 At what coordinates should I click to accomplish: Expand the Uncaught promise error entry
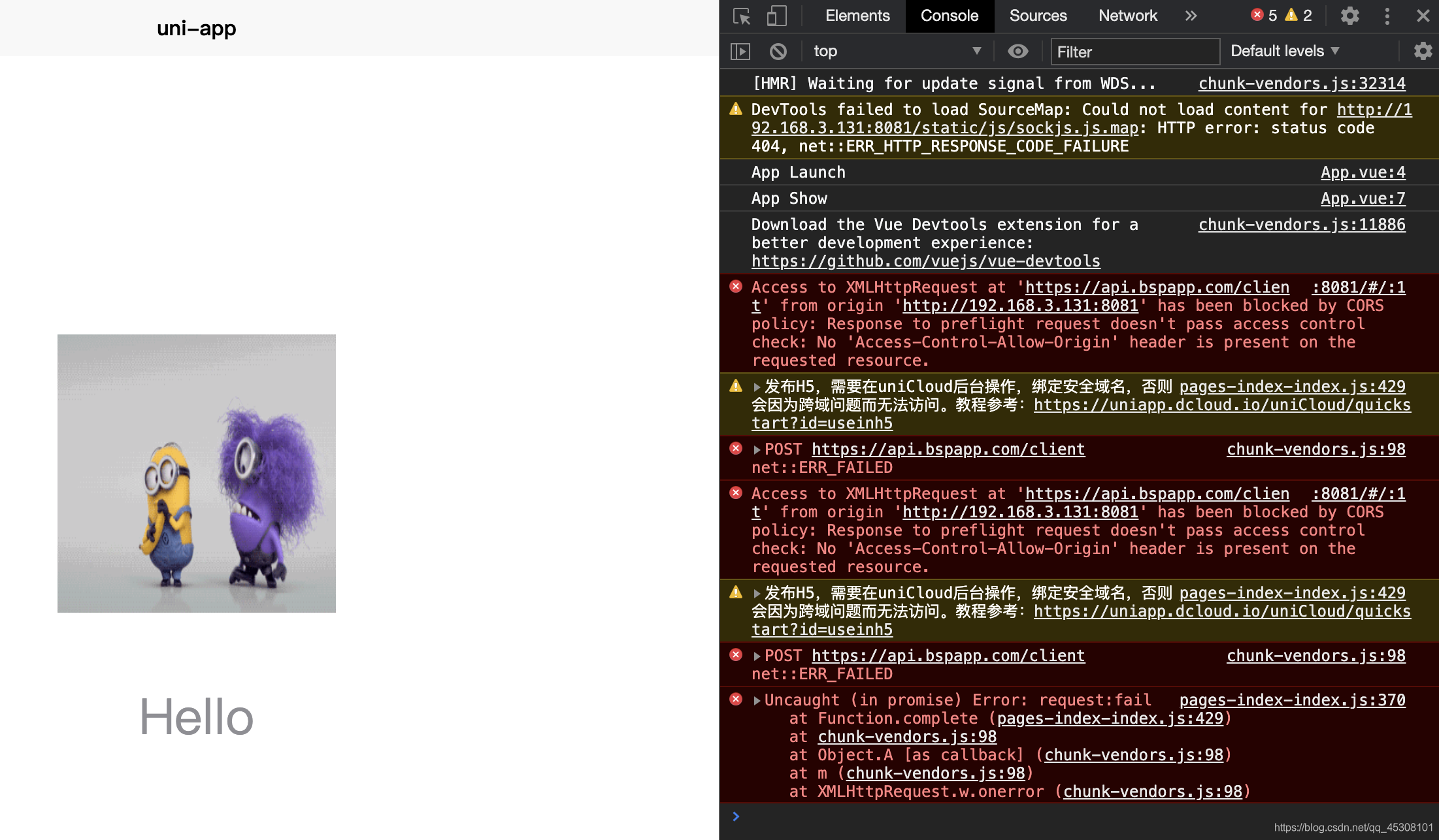click(x=757, y=700)
